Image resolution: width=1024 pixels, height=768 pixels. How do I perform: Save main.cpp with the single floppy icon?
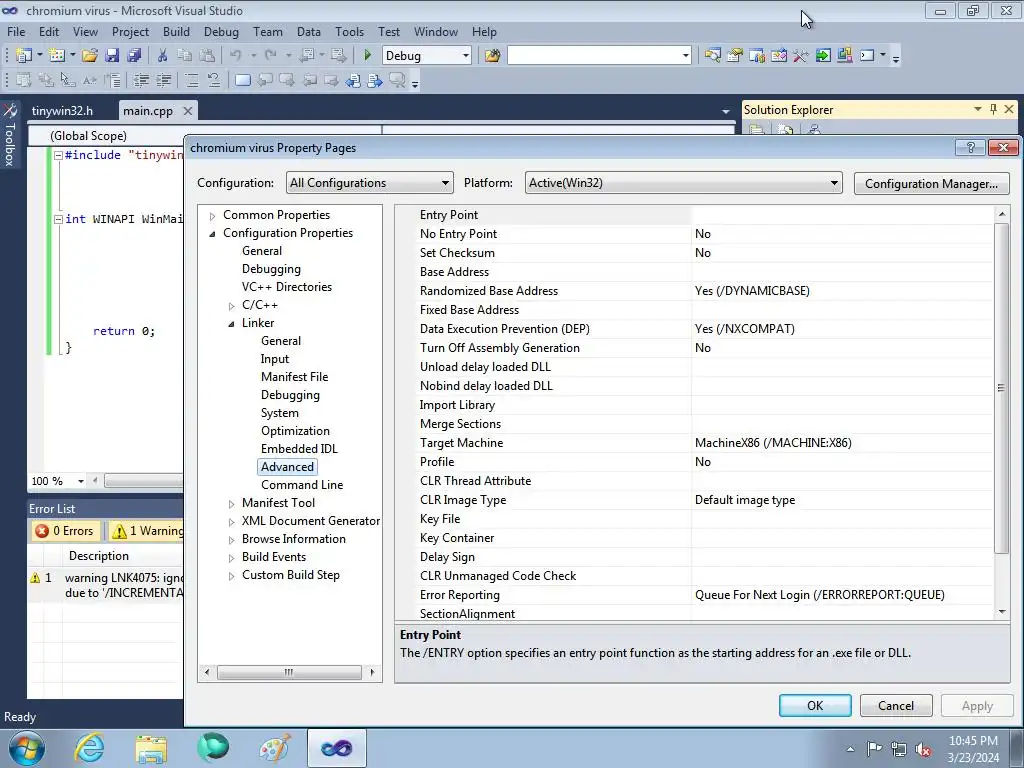112,56
